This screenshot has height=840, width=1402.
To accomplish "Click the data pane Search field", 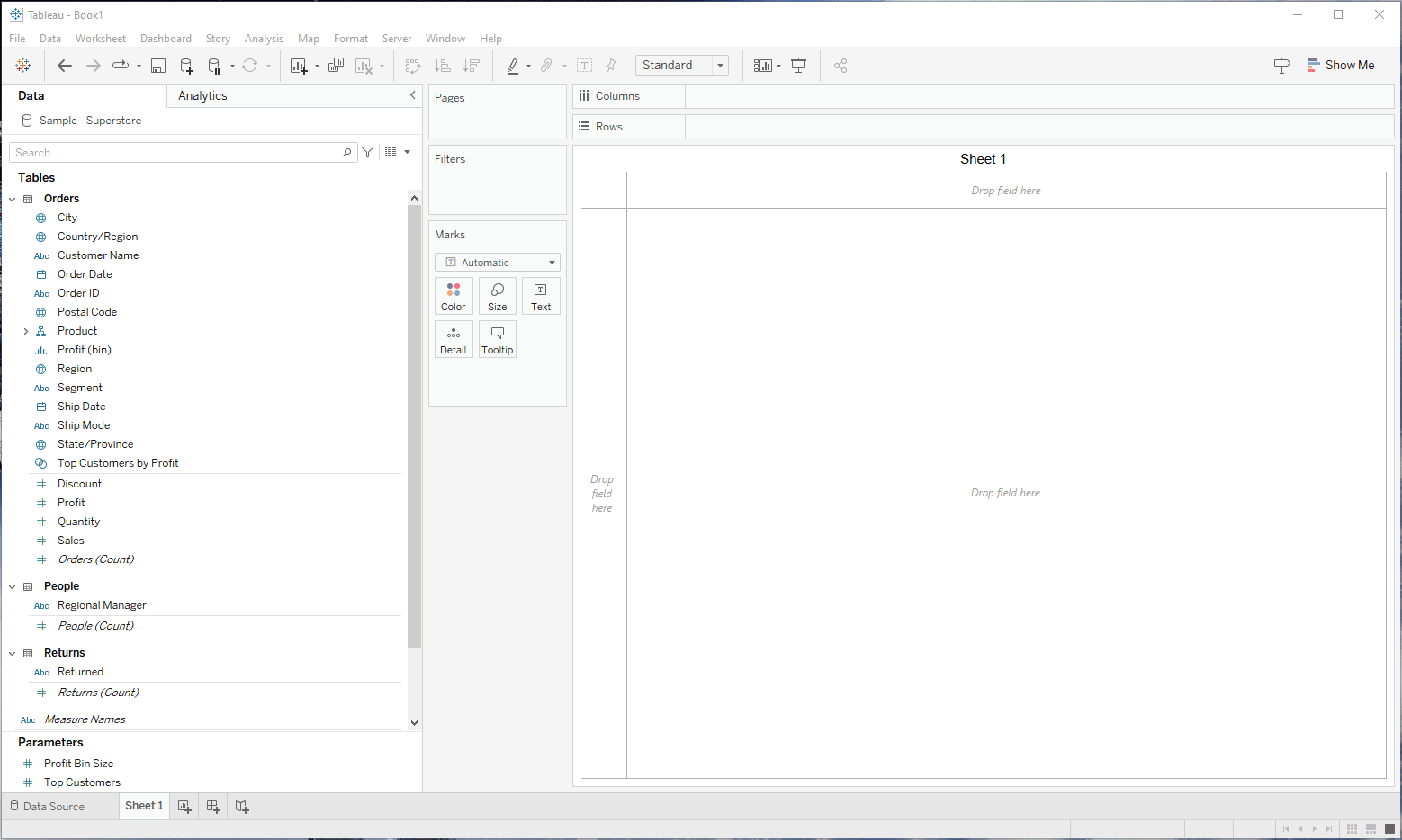I will pos(177,153).
